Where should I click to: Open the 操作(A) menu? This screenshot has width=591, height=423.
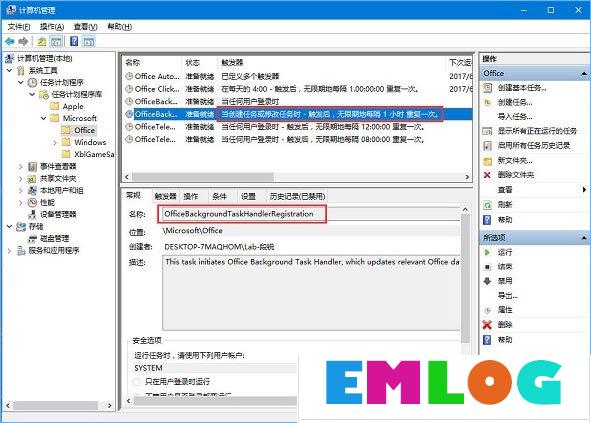[52, 27]
